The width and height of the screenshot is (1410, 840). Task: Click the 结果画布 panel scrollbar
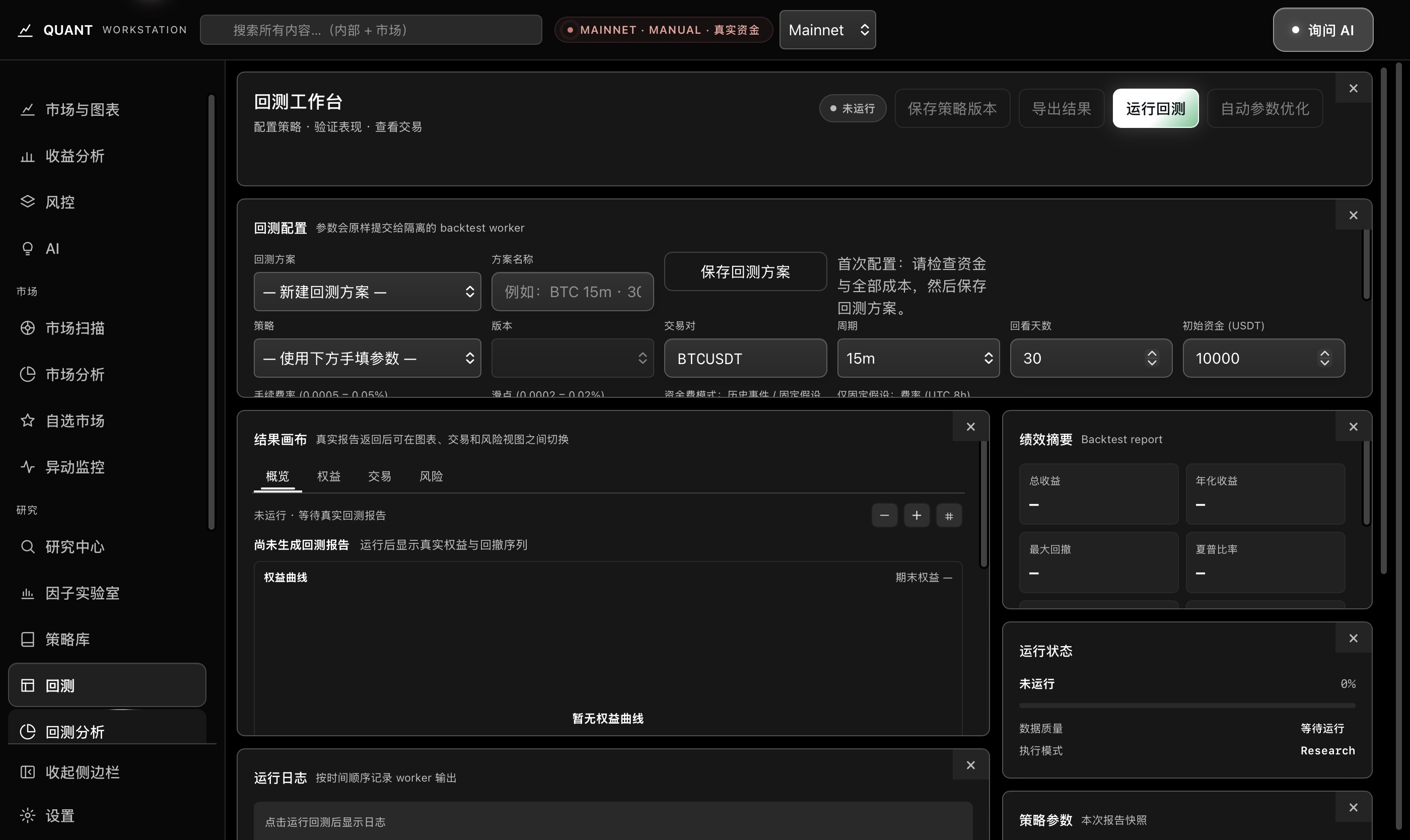coord(983,504)
